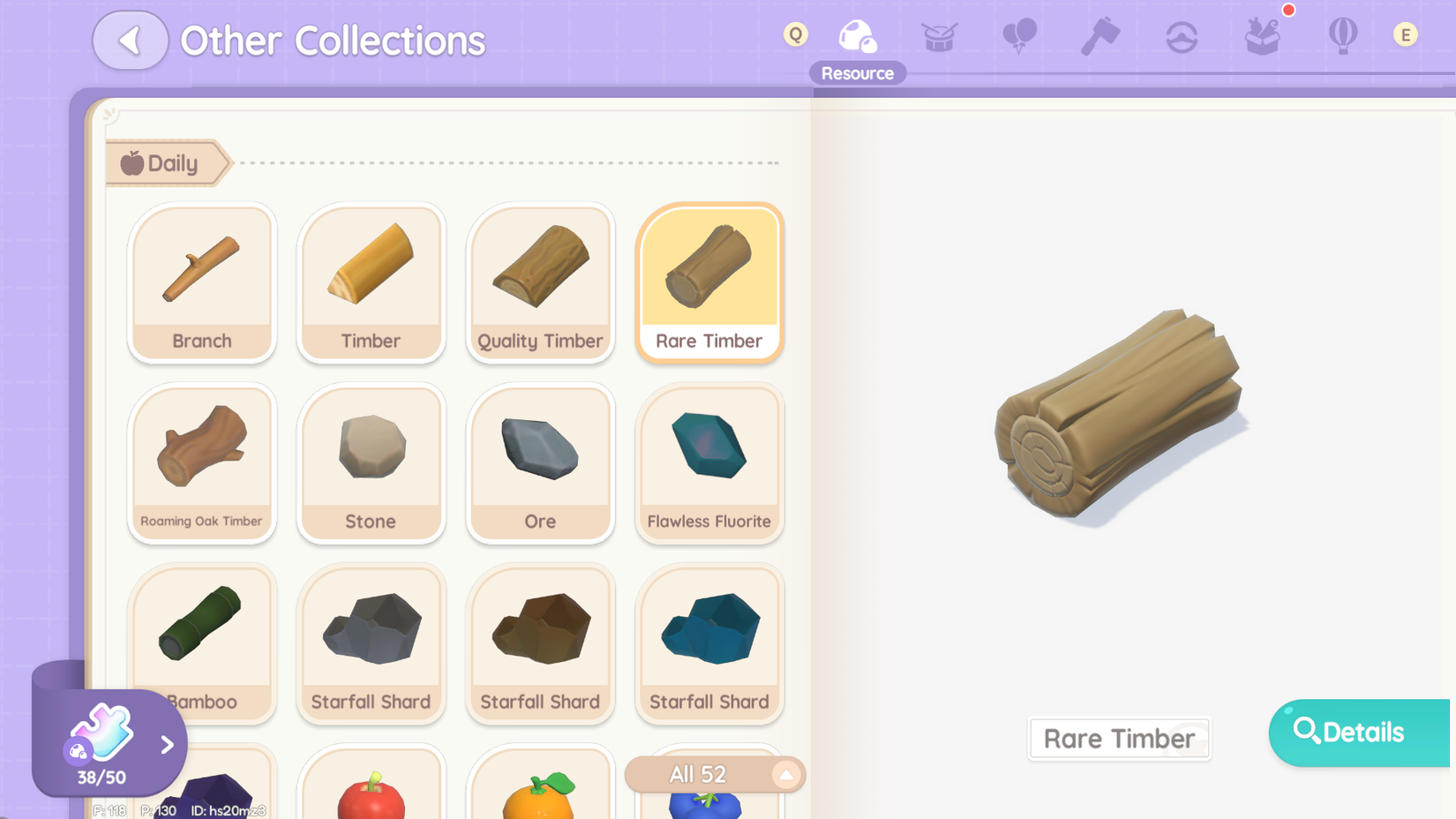Select the Flawless Fluorite item
The height and width of the screenshot is (819, 1456).
[x=709, y=463]
